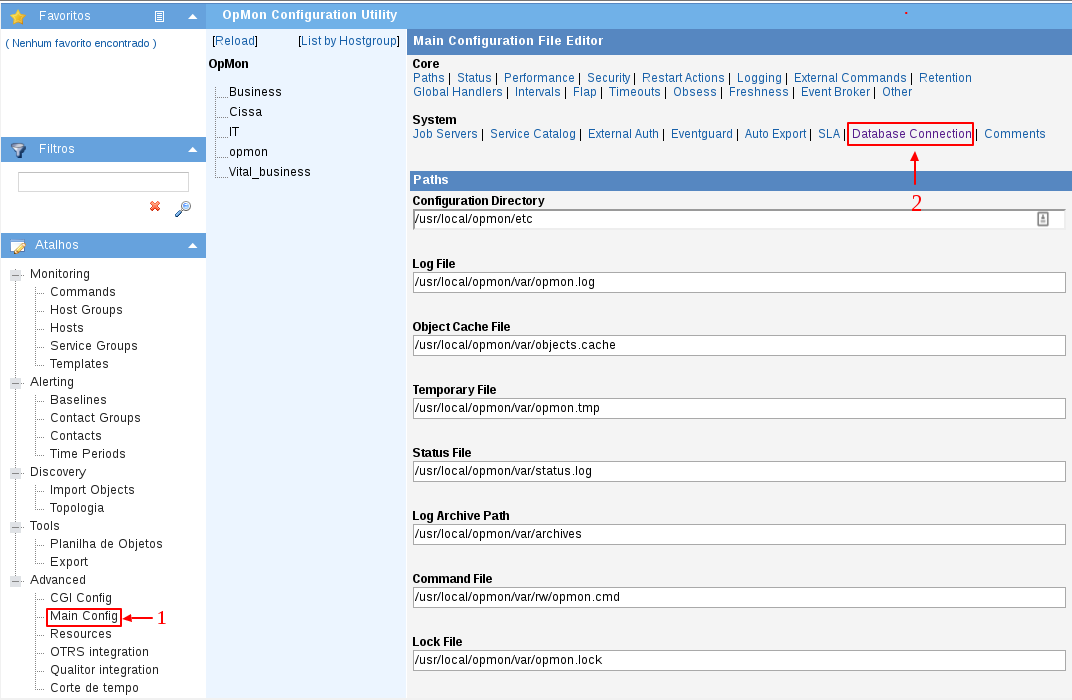
Task: Click the Favoritos star icon
Action: (17, 16)
